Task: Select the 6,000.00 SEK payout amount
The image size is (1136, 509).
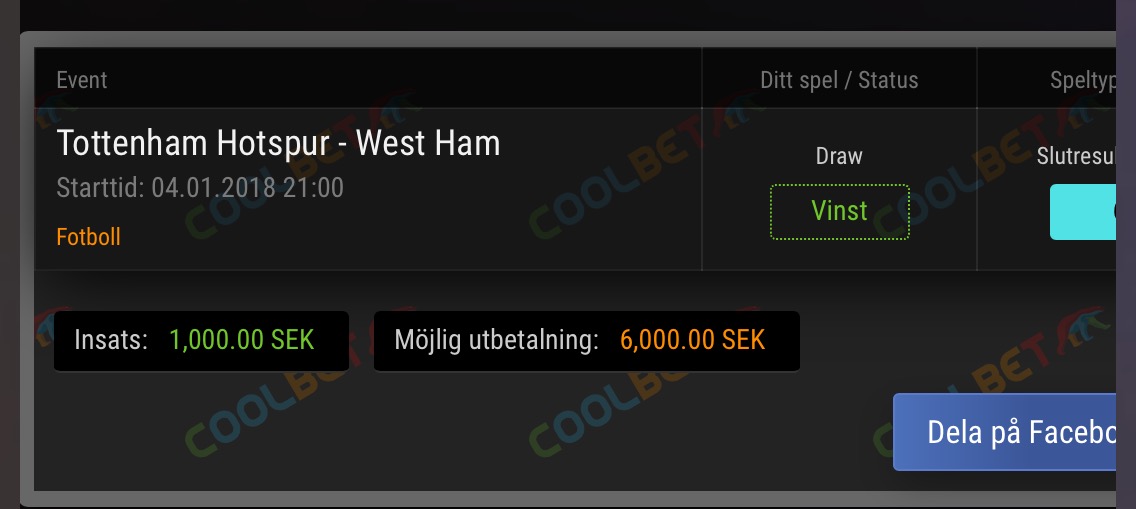Action: pyautogui.click(x=693, y=340)
